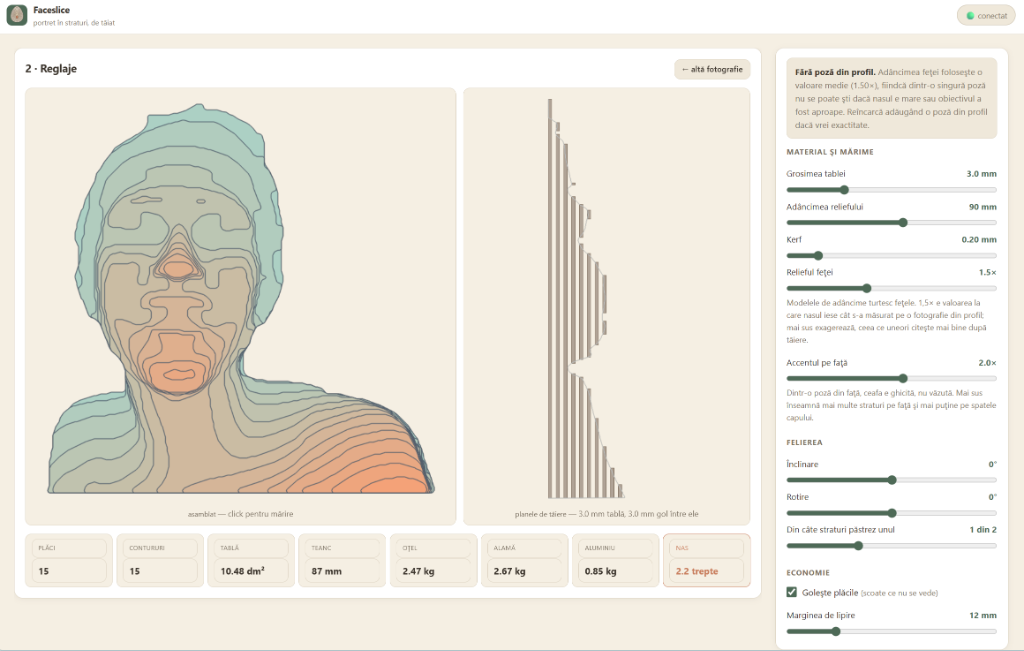The image size is (1024, 651).
Task: Click the PLĂCI 15 stat card
Action: (69, 560)
